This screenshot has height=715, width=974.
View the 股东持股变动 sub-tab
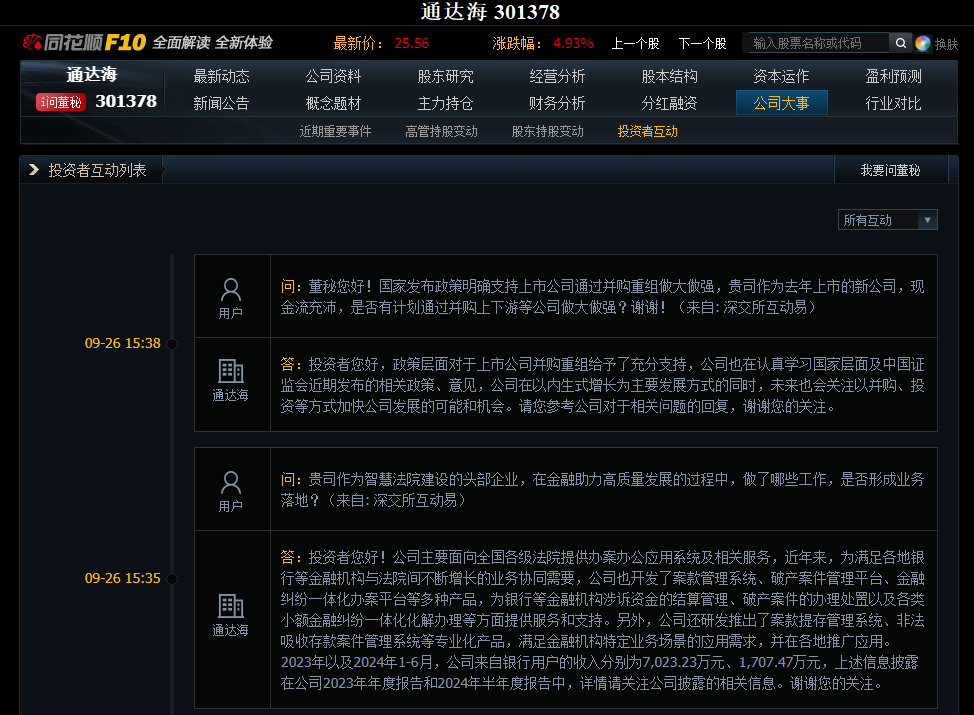(x=548, y=131)
